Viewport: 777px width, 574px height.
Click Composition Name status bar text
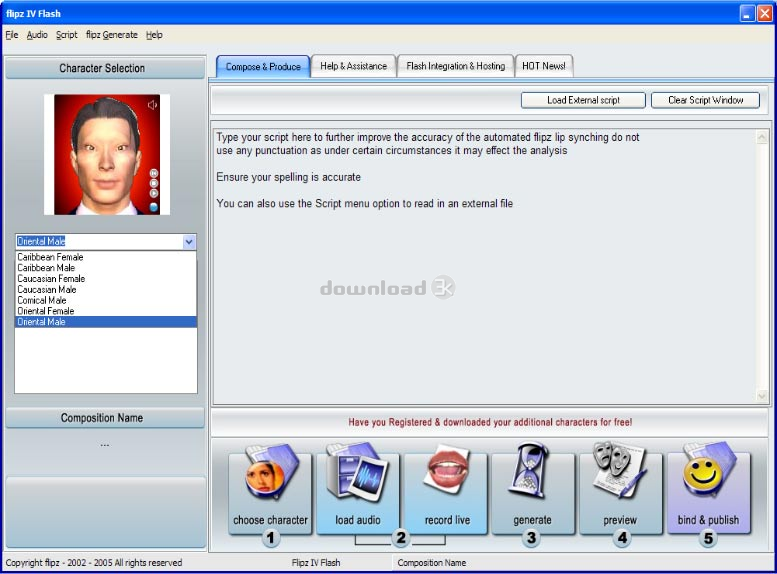point(432,563)
